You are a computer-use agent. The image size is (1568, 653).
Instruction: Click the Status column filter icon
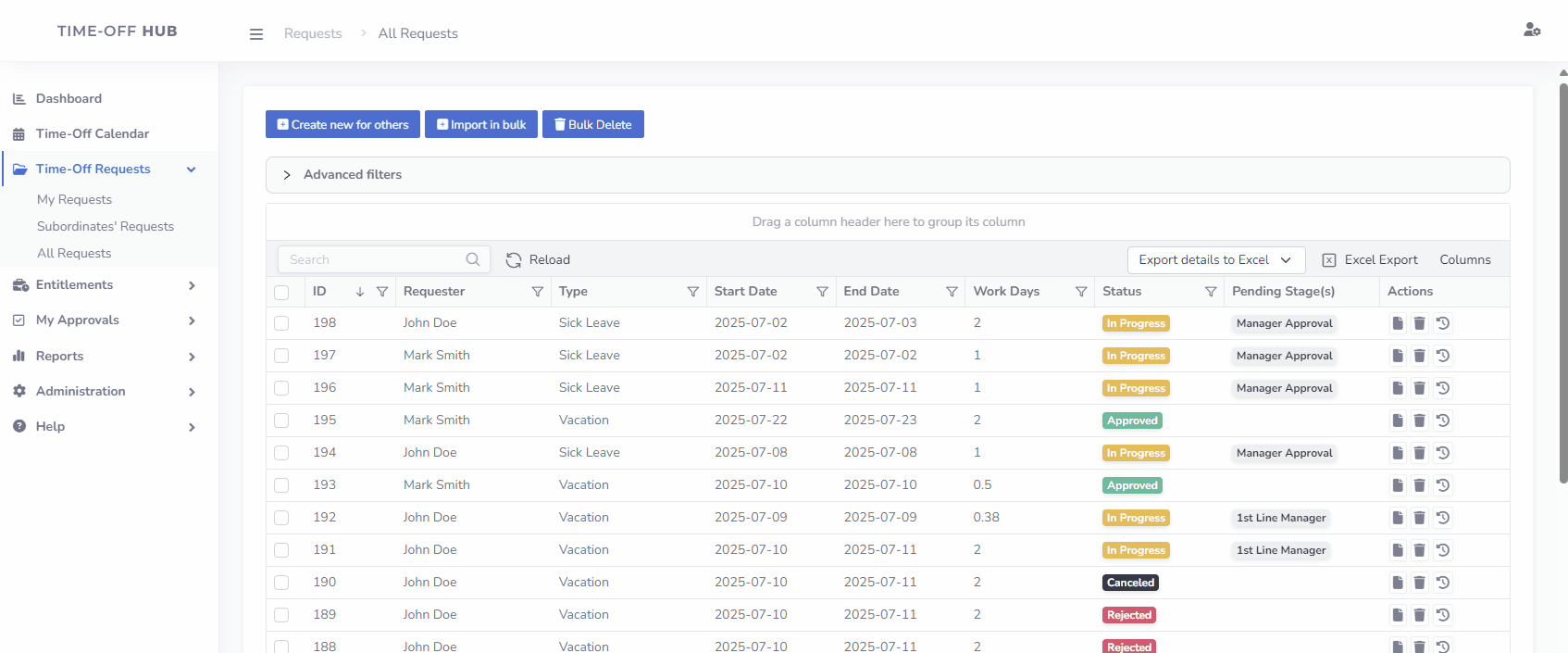1210,292
